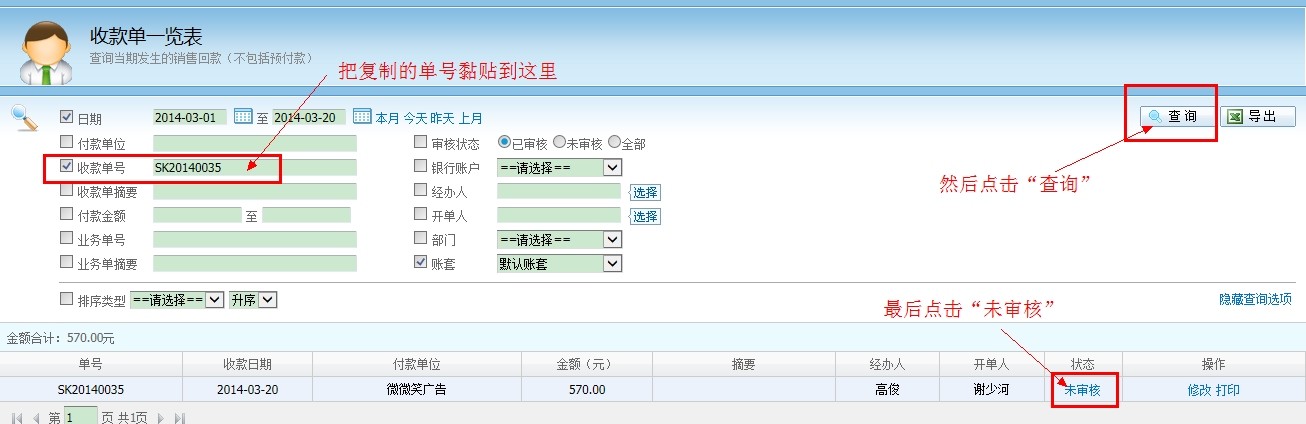This screenshot has width=1306, height=424.
Task: Open the end date calendar picker
Action: [x=362, y=117]
